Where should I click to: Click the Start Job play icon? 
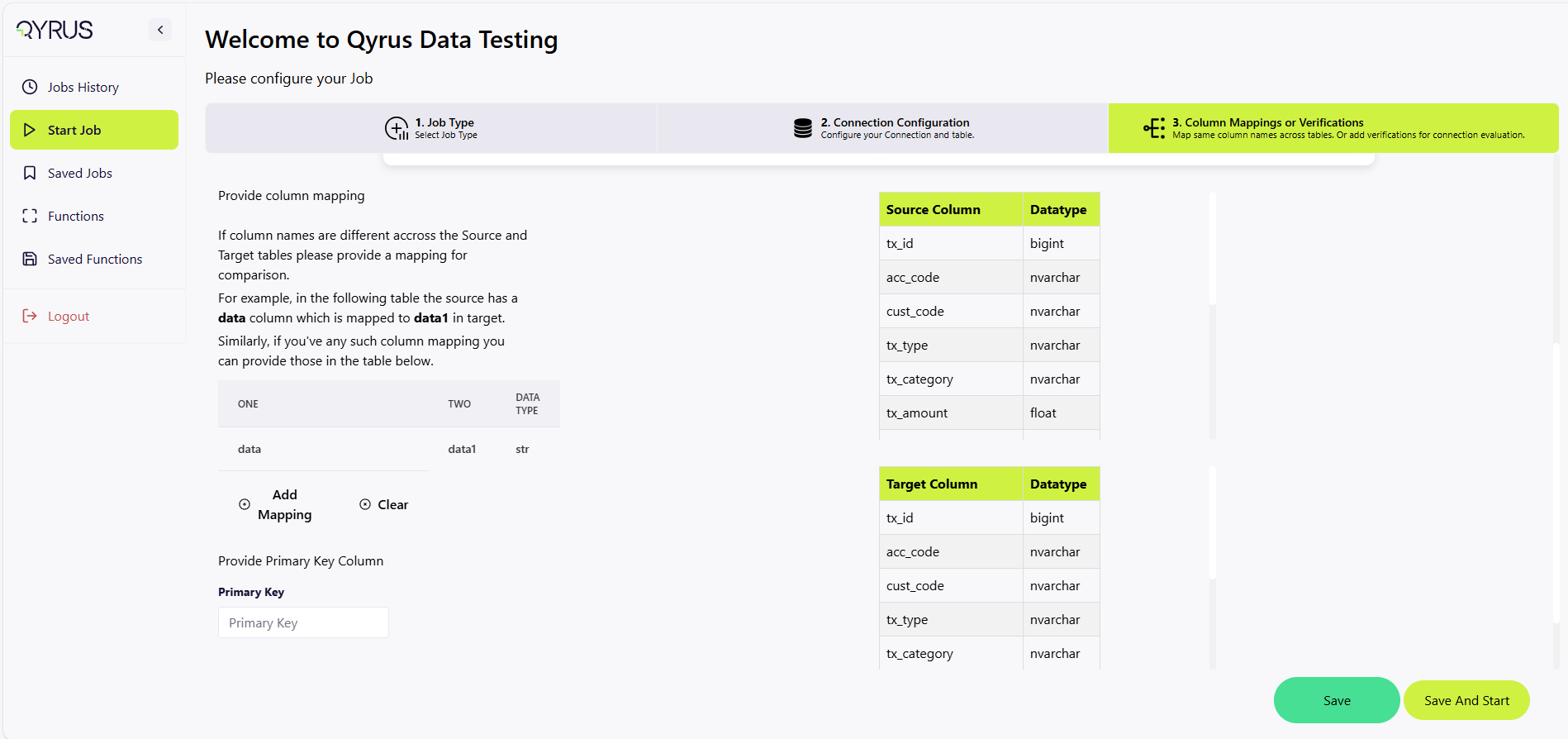[x=30, y=130]
